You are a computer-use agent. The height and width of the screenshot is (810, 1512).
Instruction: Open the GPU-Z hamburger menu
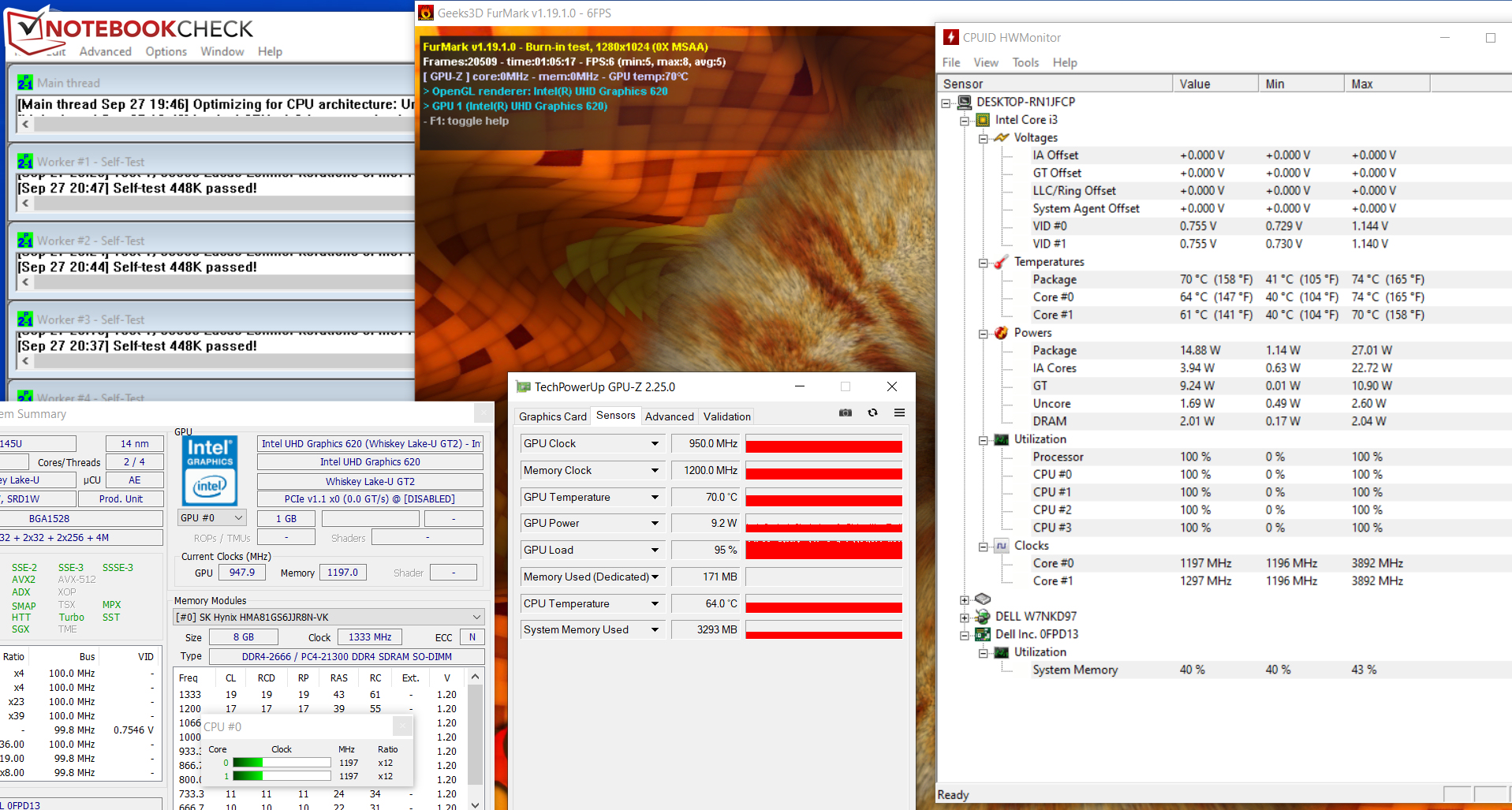pyautogui.click(x=899, y=412)
